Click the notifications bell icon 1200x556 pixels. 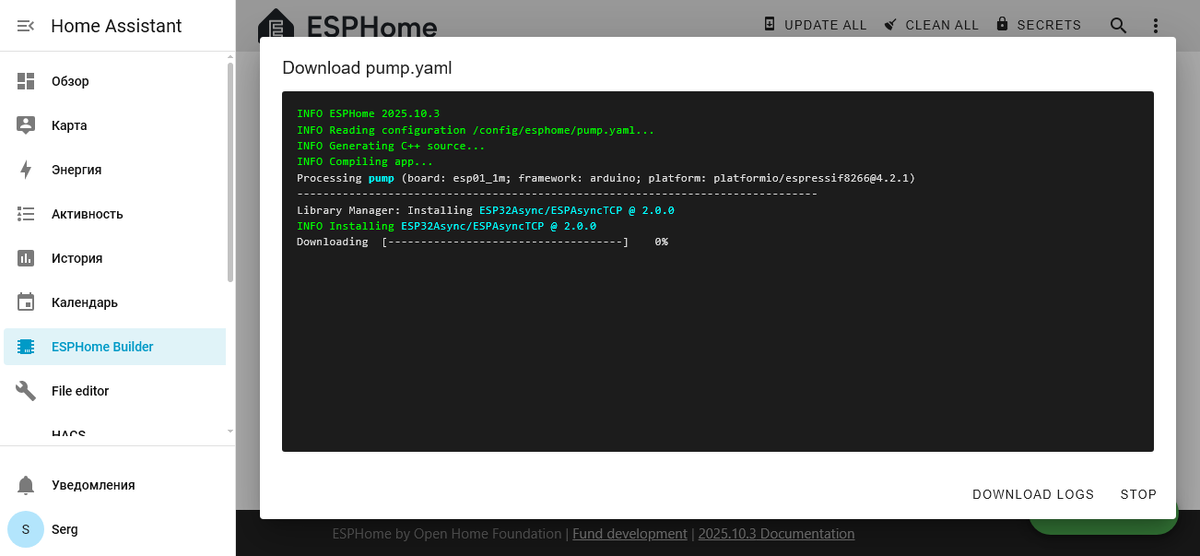click(x=26, y=485)
